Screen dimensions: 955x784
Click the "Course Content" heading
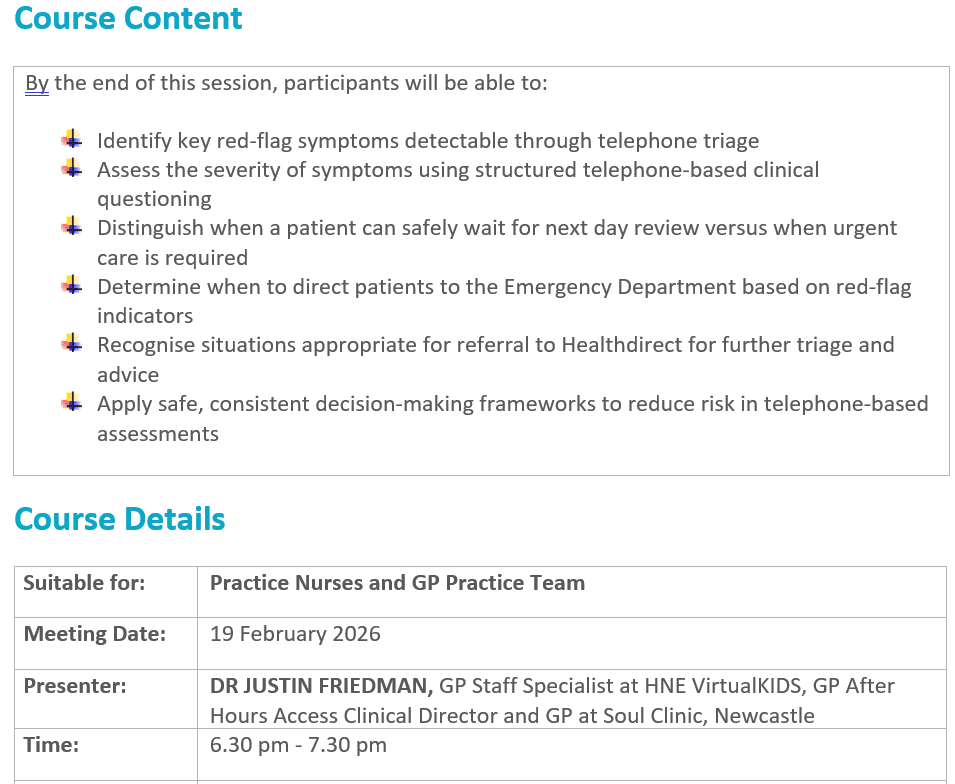click(x=128, y=19)
